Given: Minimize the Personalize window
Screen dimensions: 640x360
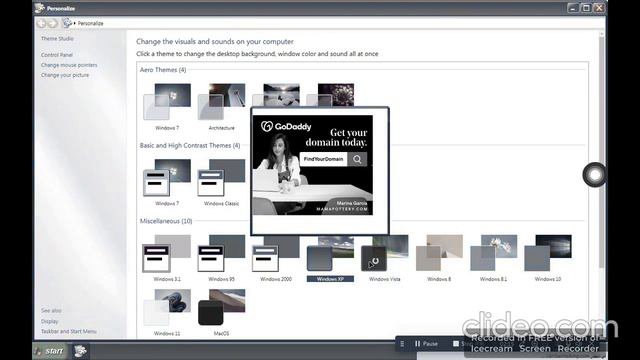Looking at the screenshot, I should pos(573,8).
